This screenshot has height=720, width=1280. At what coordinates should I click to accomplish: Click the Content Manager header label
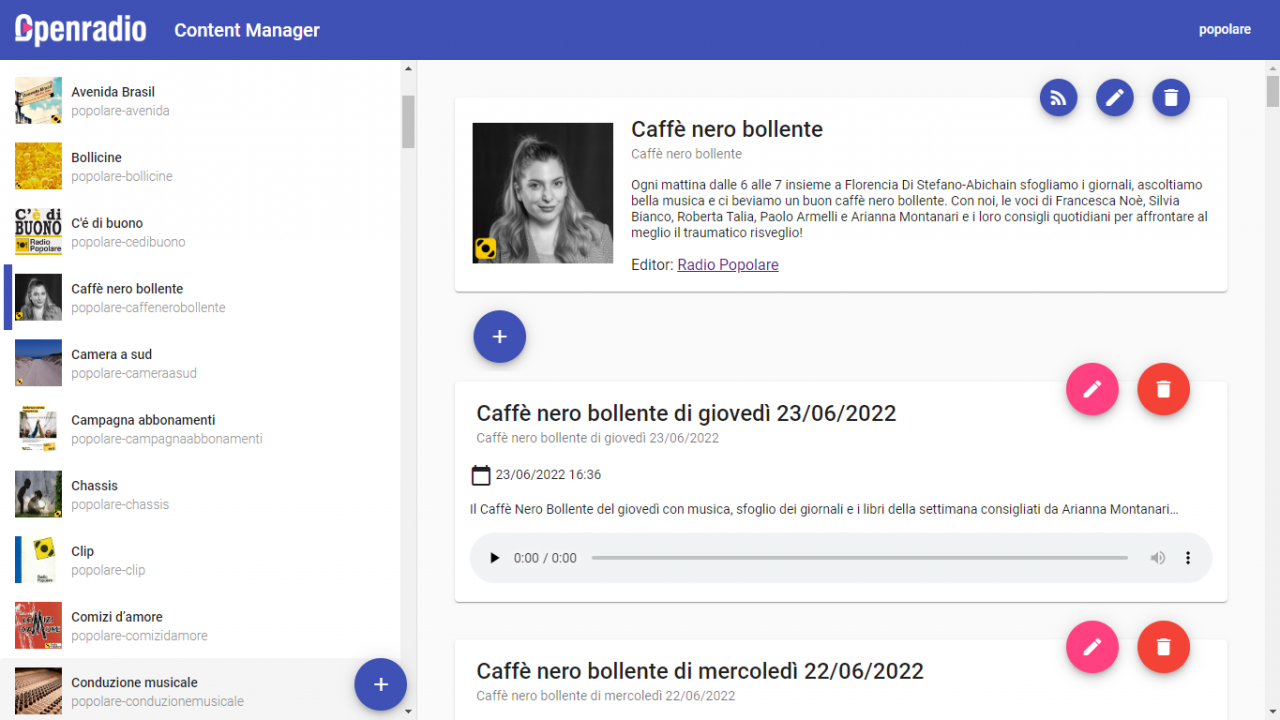pos(246,30)
